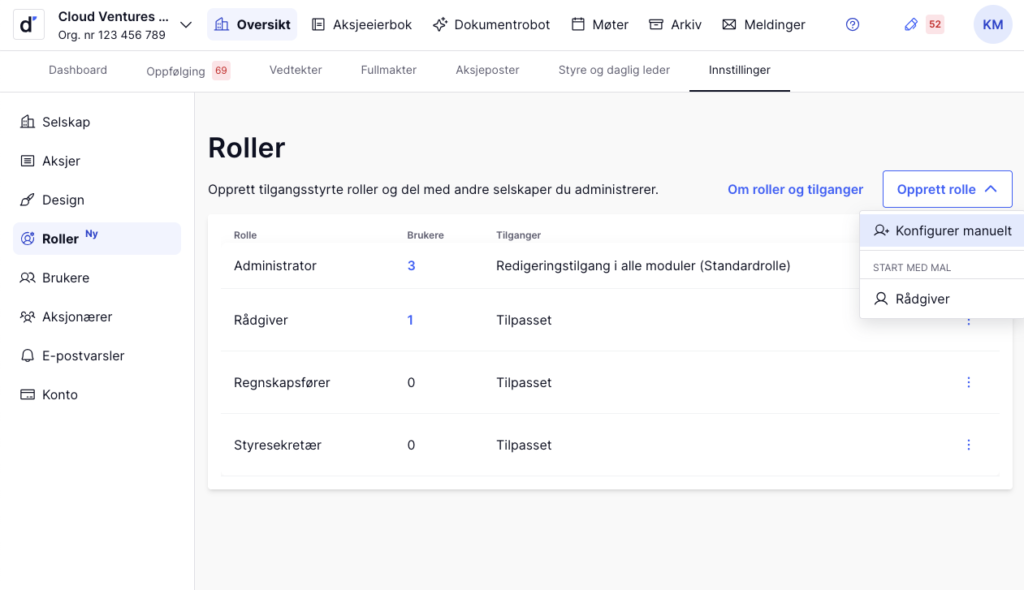
Task: Open options menu for Regnskapsfører role
Action: click(968, 382)
